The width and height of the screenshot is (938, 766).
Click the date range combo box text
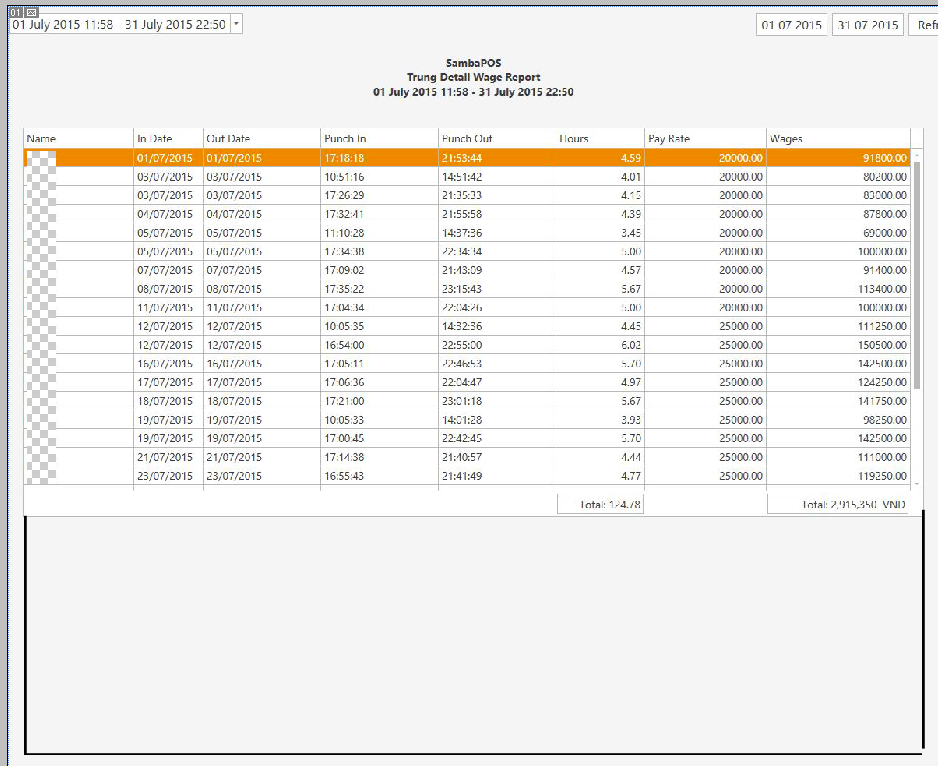118,24
